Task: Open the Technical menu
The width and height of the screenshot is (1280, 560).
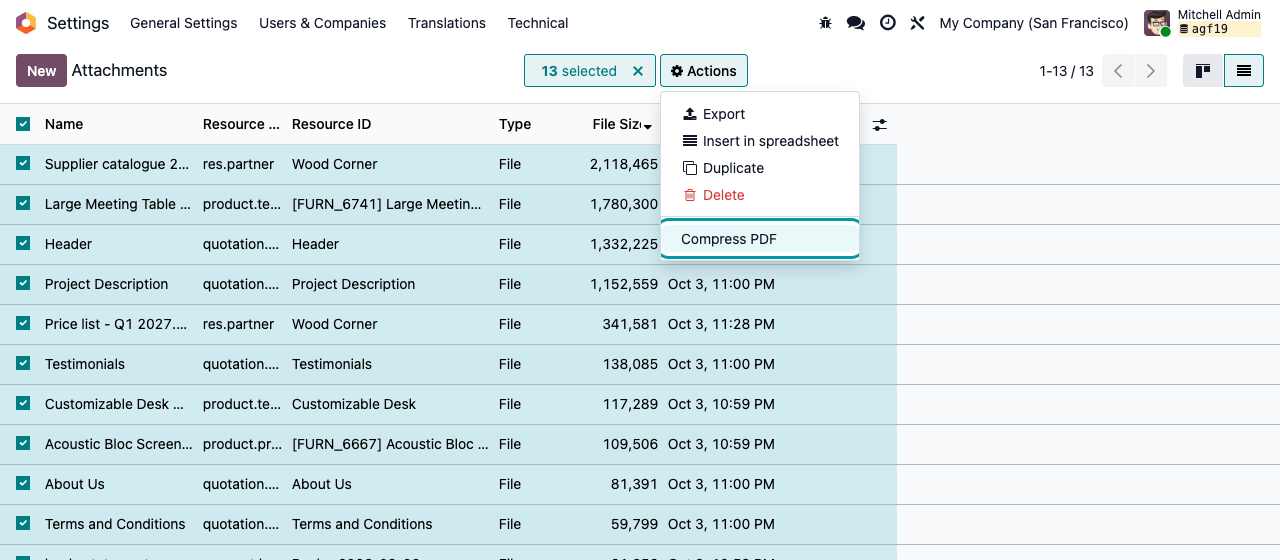Action: pos(538,23)
